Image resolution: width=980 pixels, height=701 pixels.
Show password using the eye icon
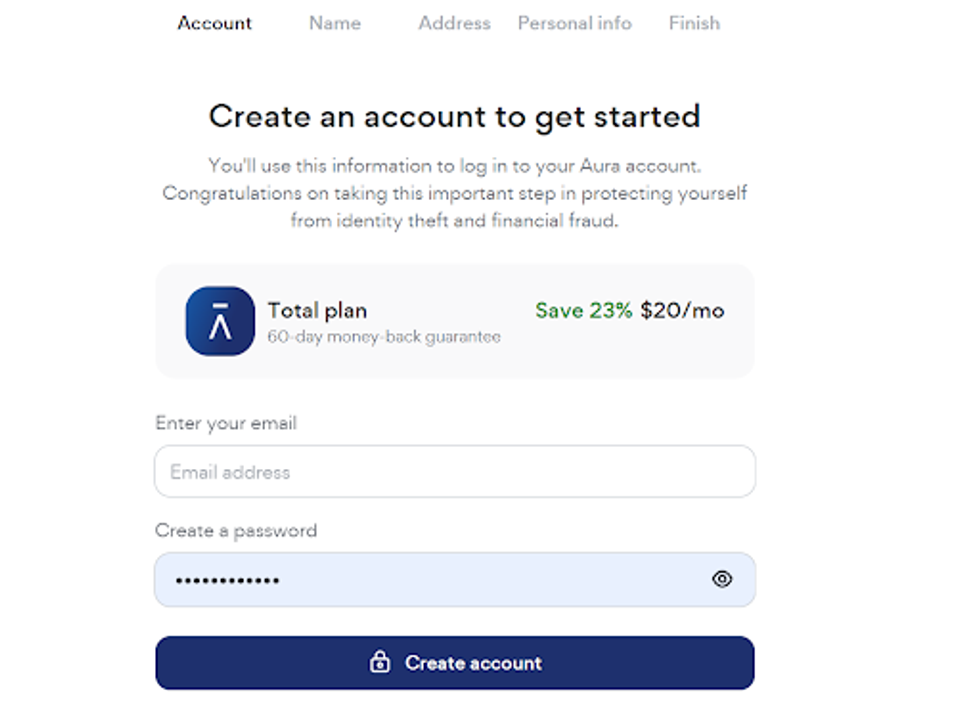click(722, 579)
